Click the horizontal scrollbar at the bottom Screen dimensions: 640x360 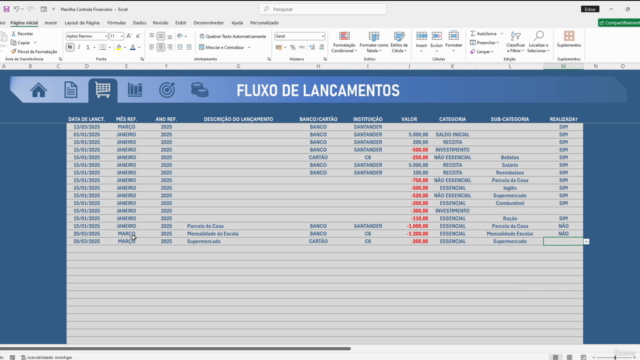(x=175, y=349)
